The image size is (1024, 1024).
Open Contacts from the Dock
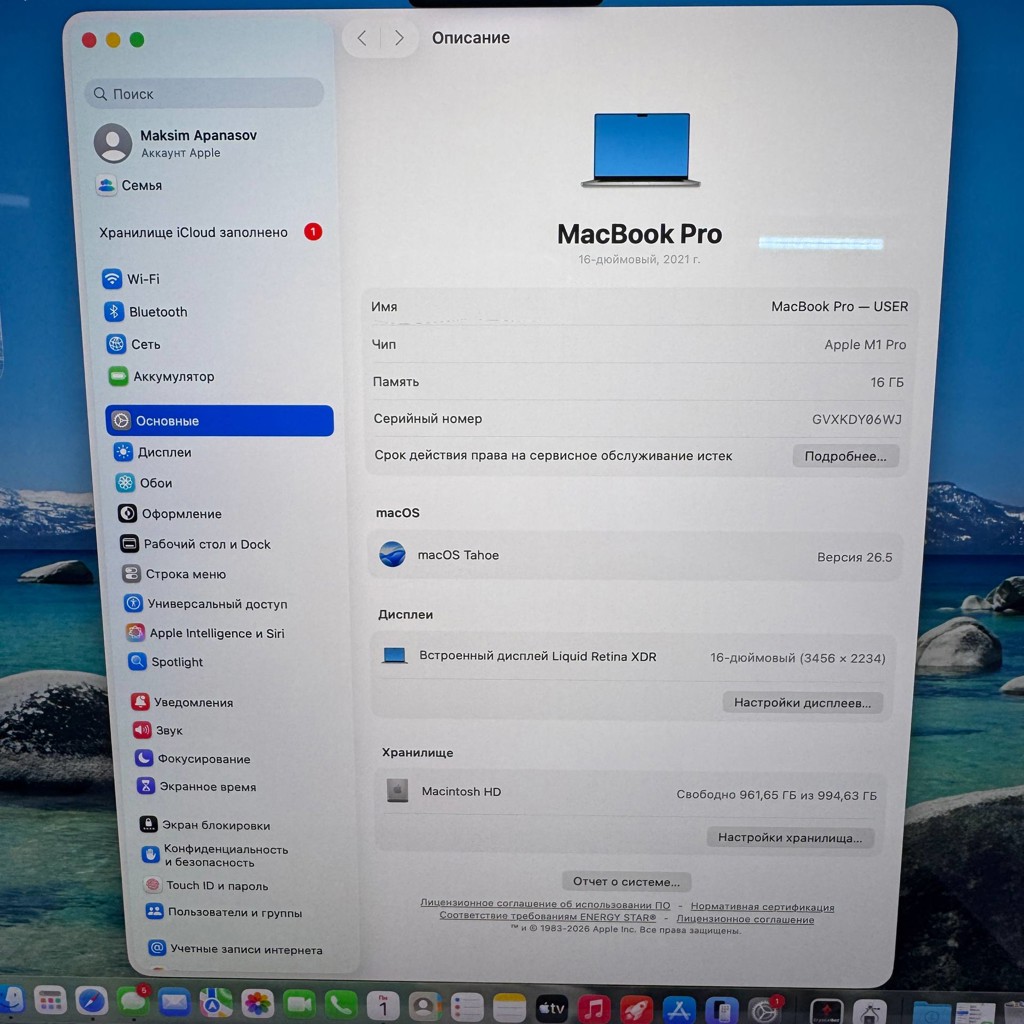424,1006
